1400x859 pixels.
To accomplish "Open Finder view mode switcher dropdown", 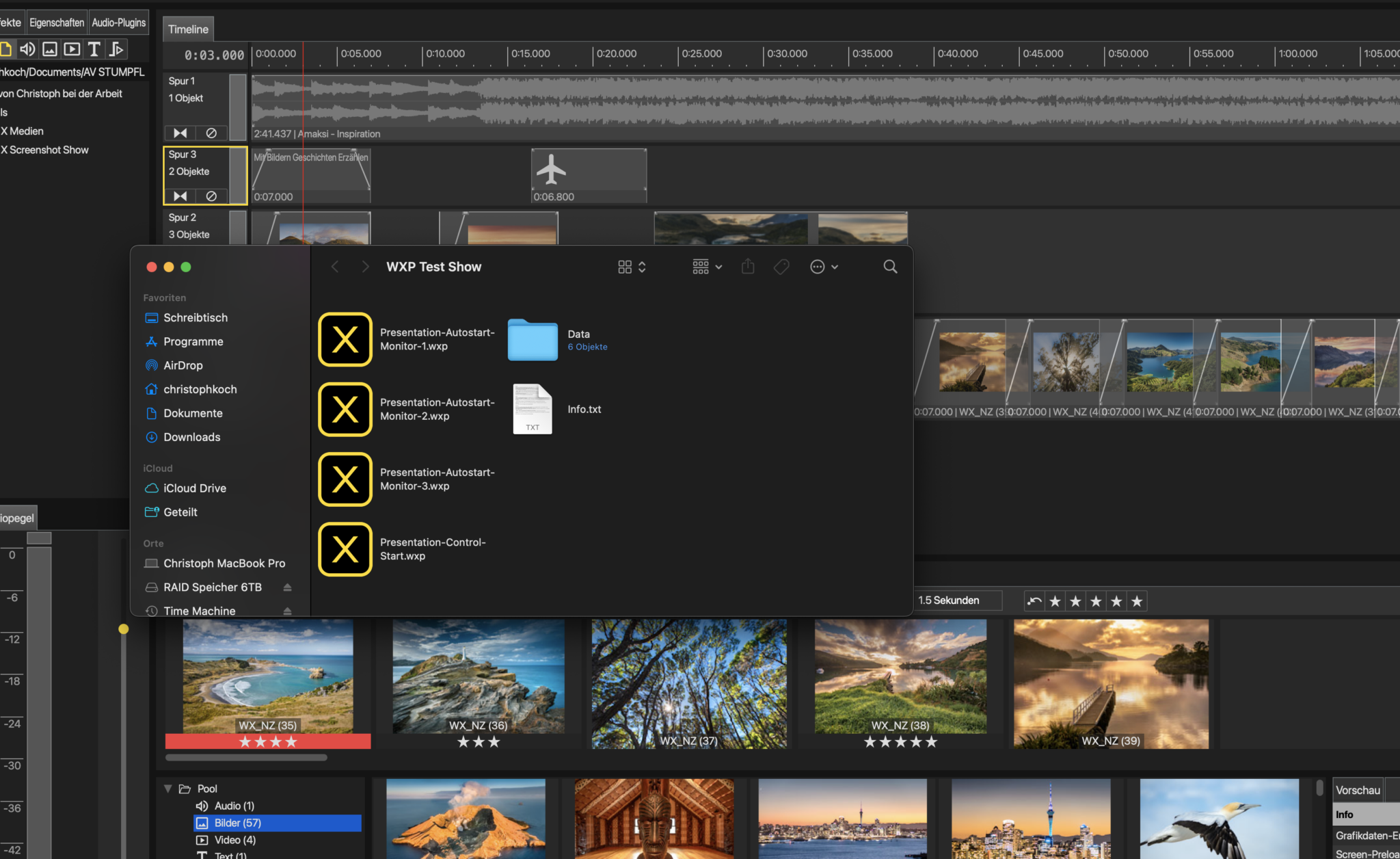I will click(x=632, y=267).
